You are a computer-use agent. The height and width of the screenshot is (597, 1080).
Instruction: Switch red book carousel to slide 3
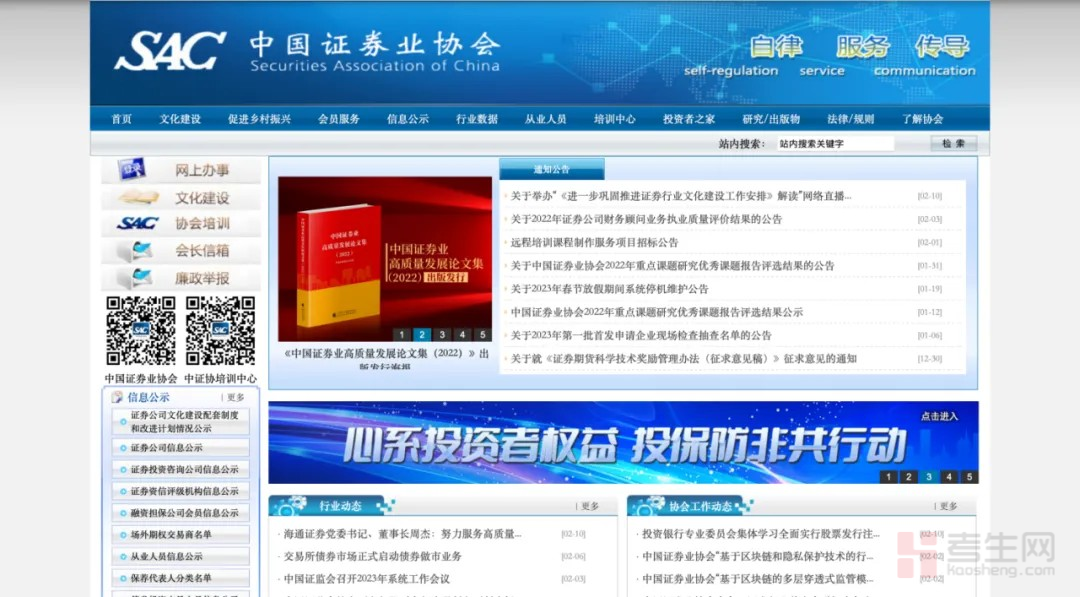442,335
